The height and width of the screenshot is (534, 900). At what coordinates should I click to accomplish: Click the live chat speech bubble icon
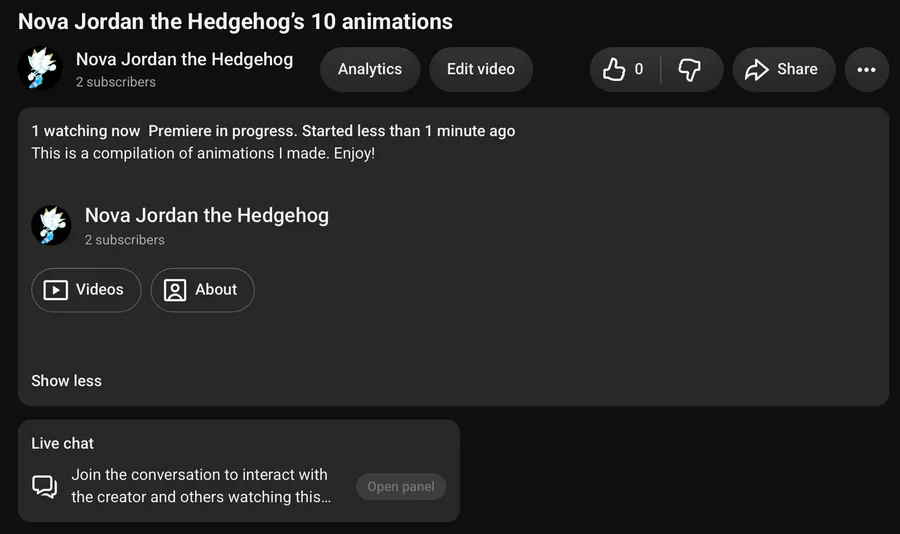[x=44, y=486]
